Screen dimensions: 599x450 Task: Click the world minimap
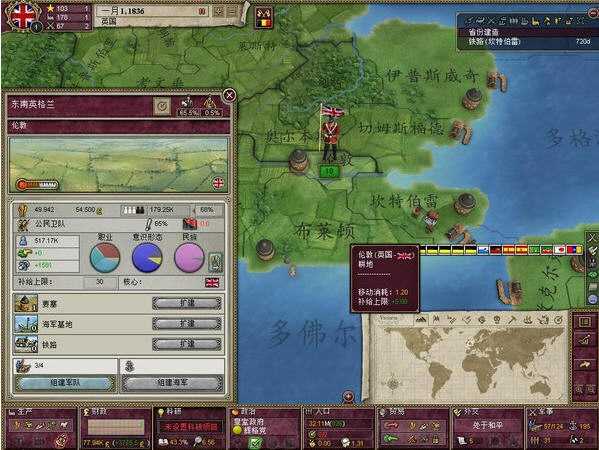coord(468,363)
